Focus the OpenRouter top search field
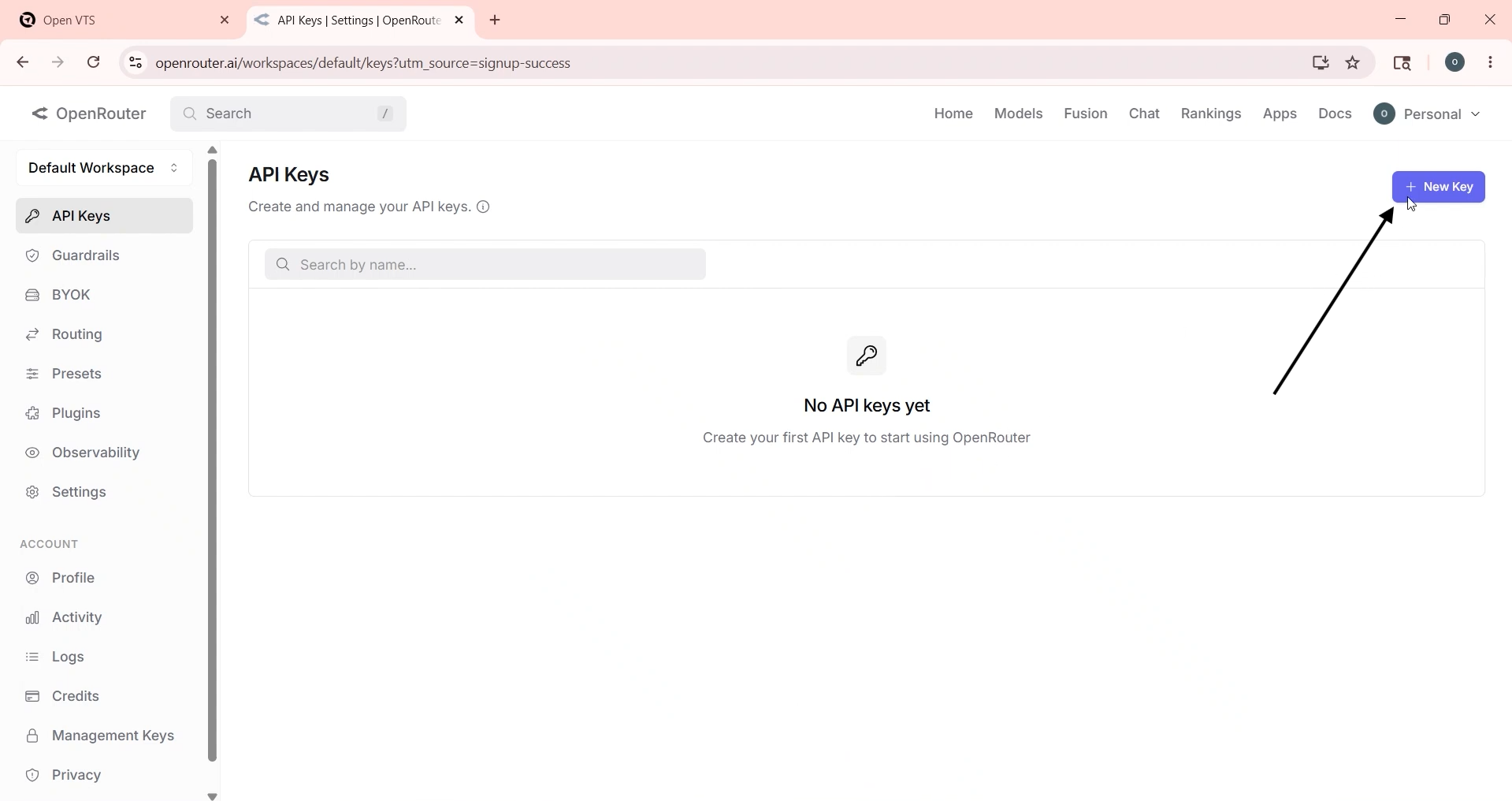 click(288, 114)
